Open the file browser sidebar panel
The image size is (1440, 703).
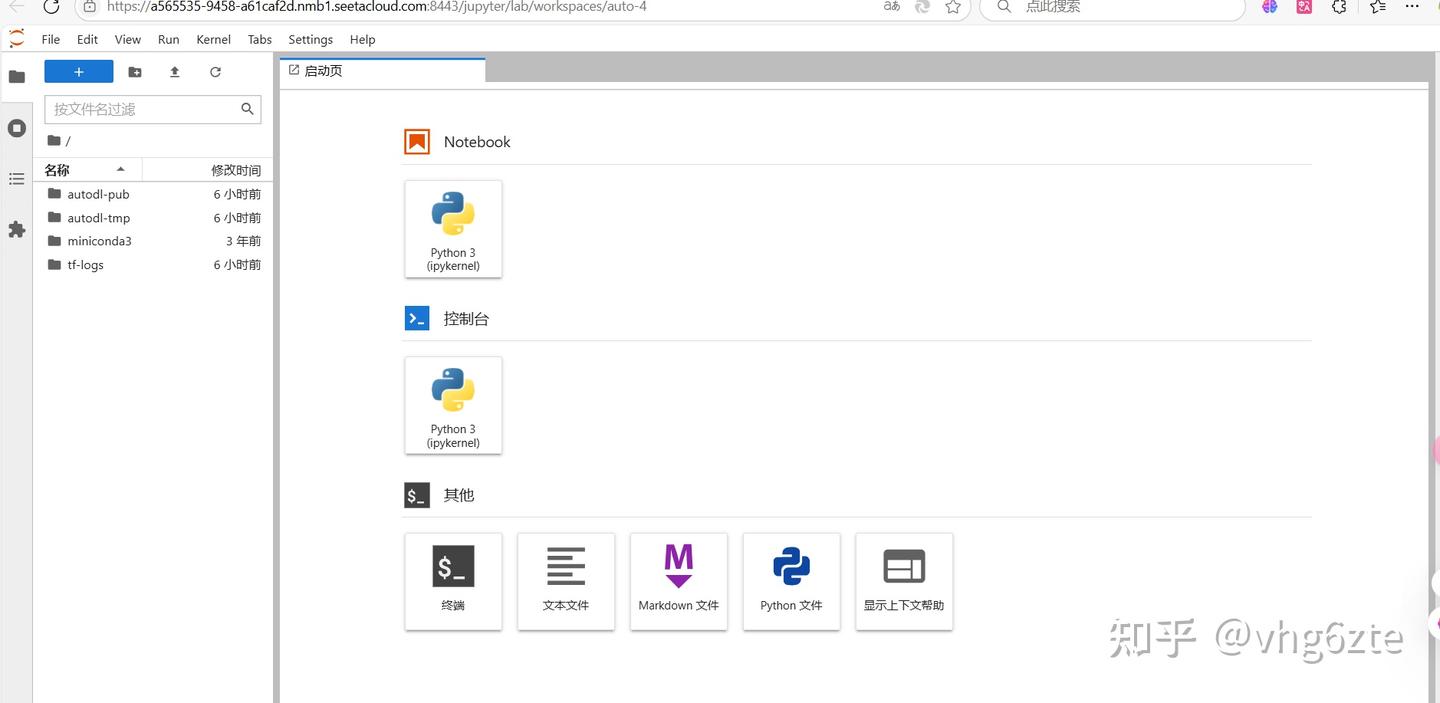[x=17, y=77]
